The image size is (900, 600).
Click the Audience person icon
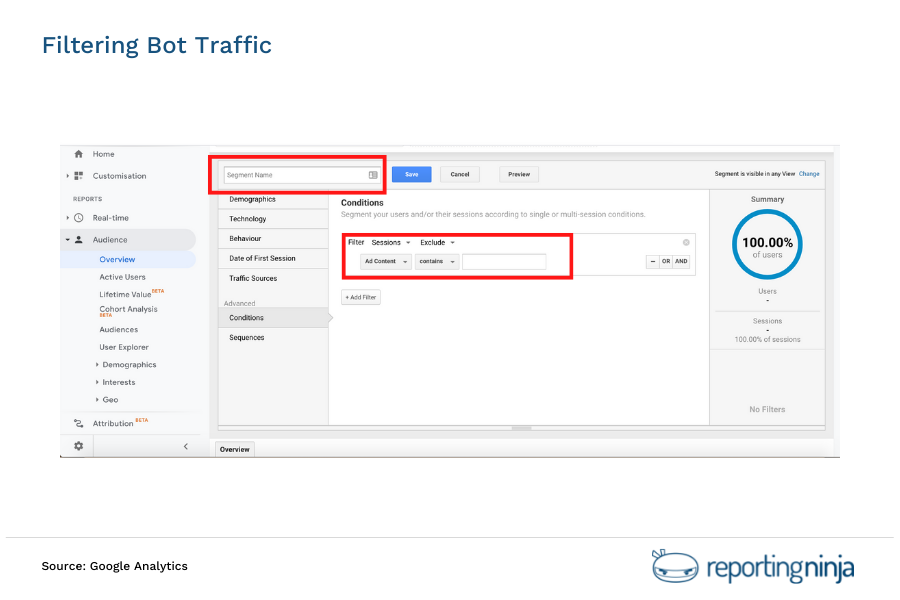[x=79, y=239]
